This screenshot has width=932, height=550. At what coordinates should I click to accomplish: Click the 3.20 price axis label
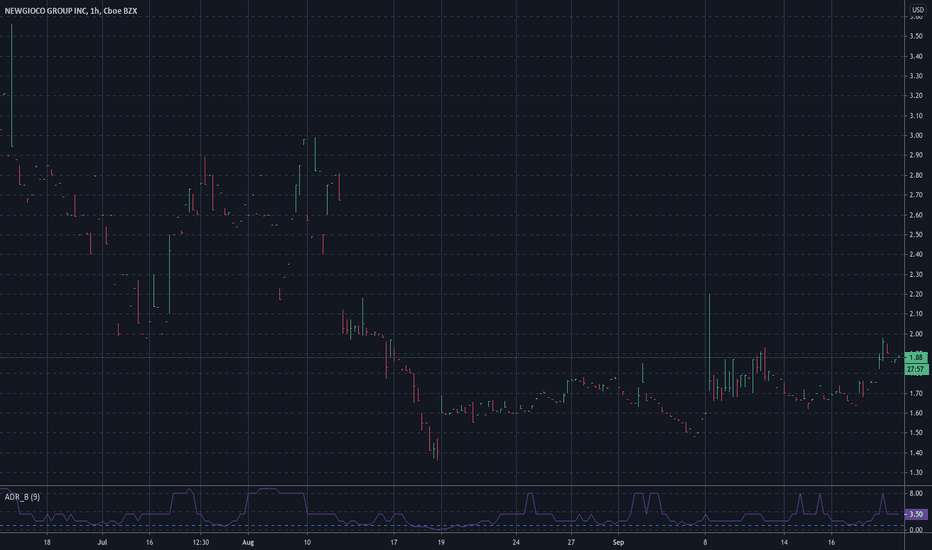click(916, 96)
